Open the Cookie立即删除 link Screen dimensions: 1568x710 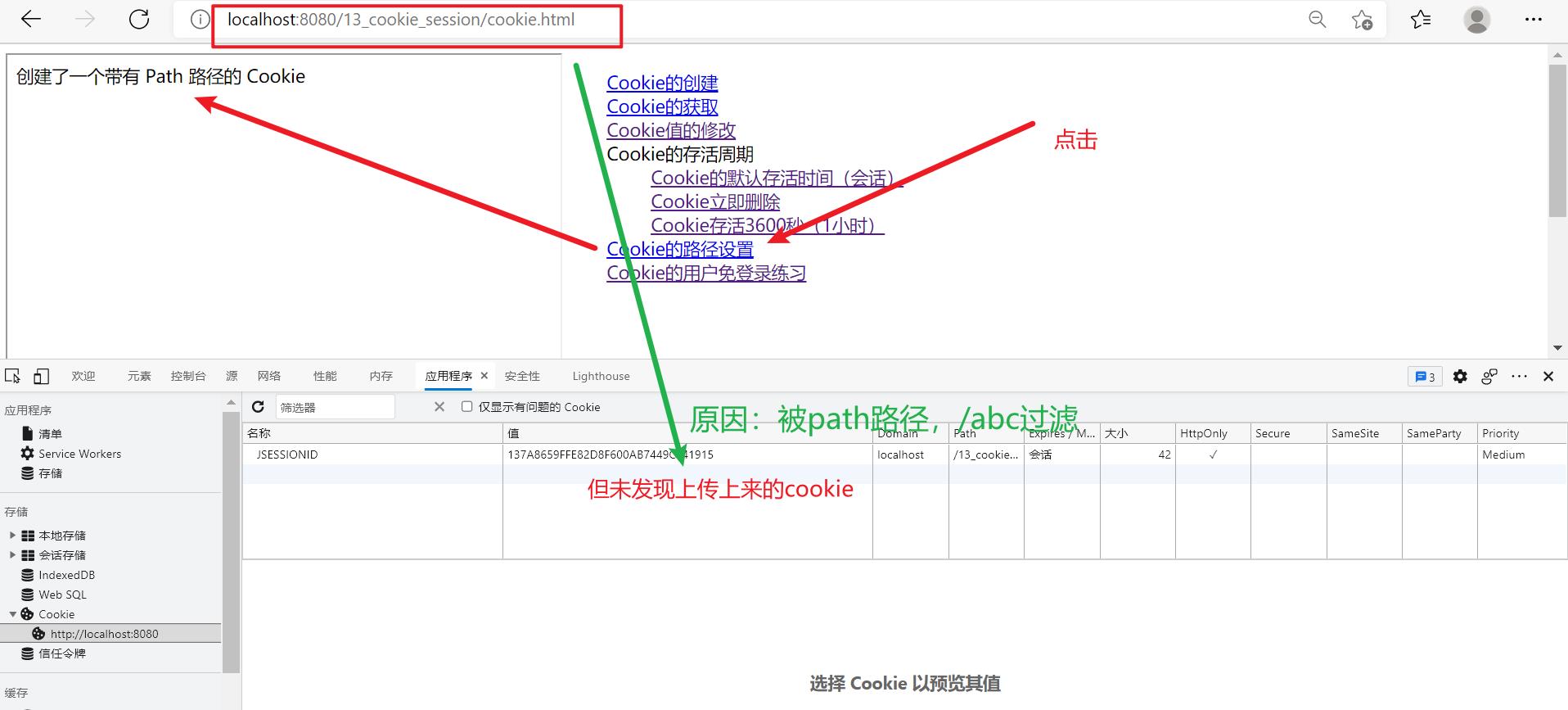click(x=715, y=201)
